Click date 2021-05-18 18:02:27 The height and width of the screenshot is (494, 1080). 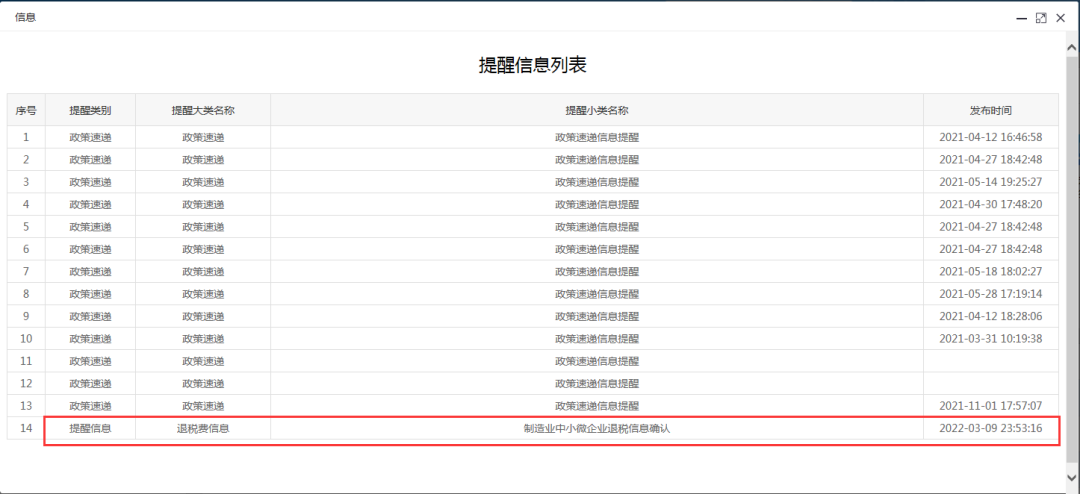[990, 271]
